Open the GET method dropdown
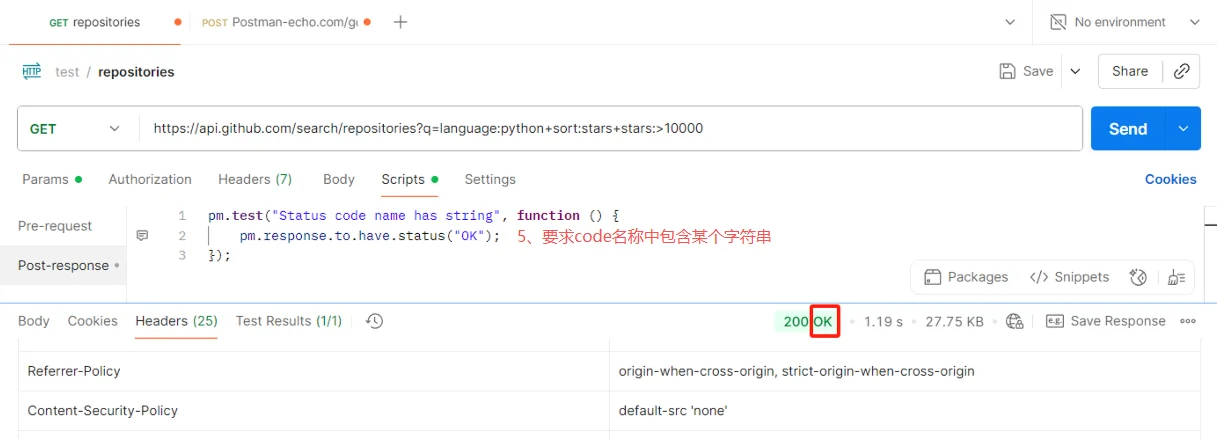Viewport: 1217px width, 440px height. (x=75, y=129)
